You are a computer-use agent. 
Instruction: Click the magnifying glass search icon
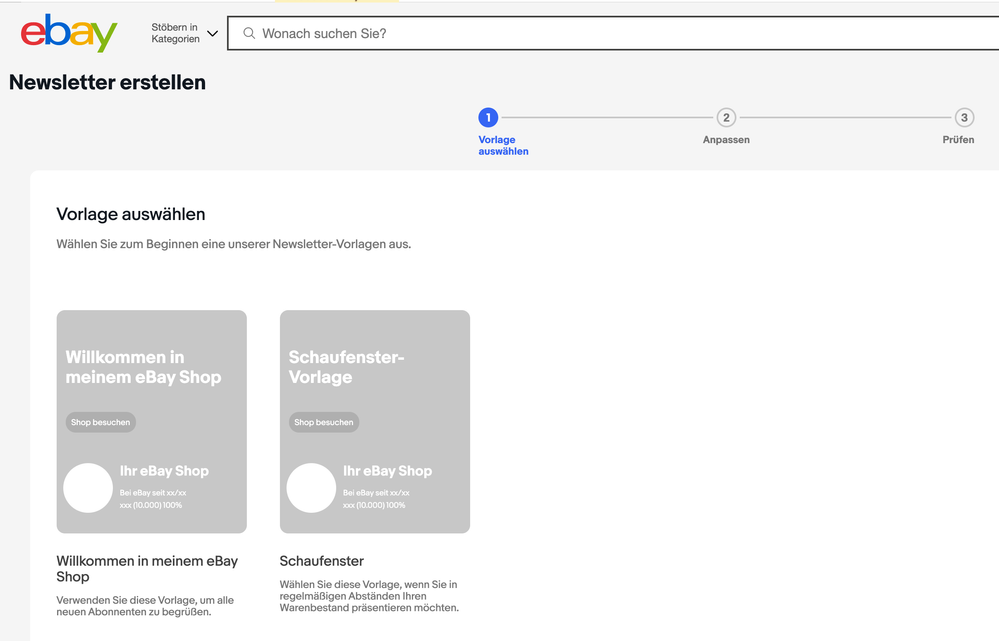click(x=249, y=33)
